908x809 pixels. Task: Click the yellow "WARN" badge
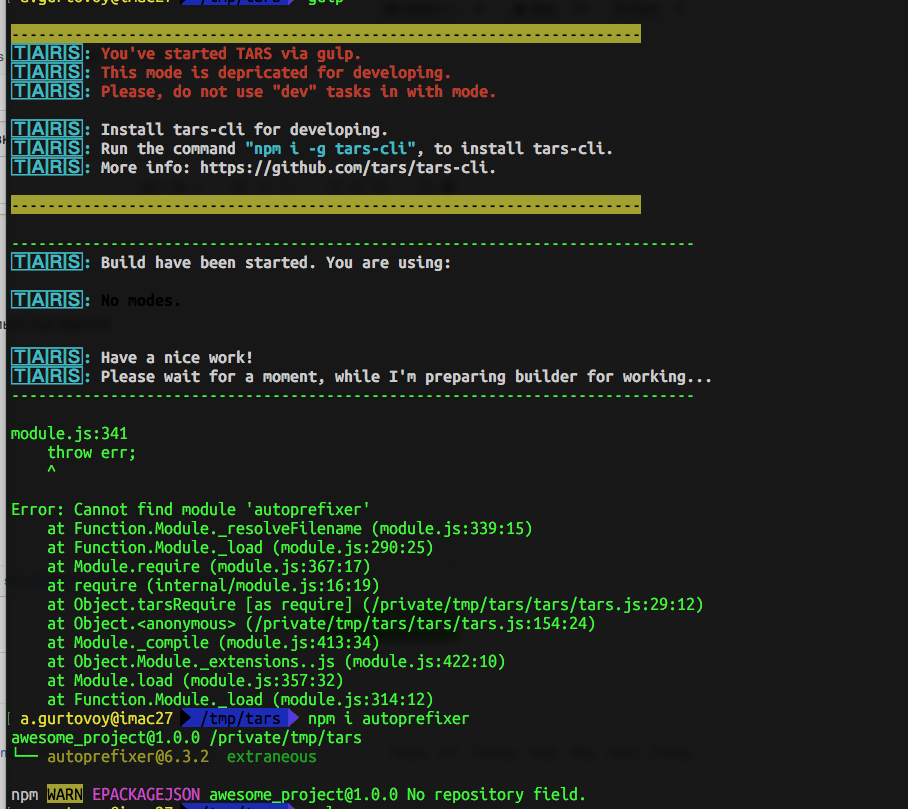pos(65,795)
